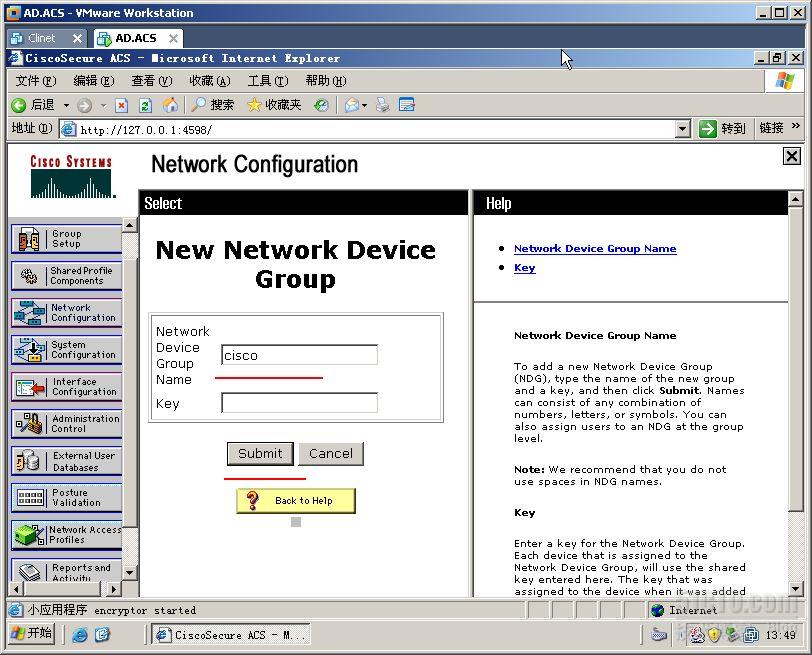Image resolution: width=812 pixels, height=655 pixels.
Task: Refresh the page in IE toolbar
Action: click(146, 106)
